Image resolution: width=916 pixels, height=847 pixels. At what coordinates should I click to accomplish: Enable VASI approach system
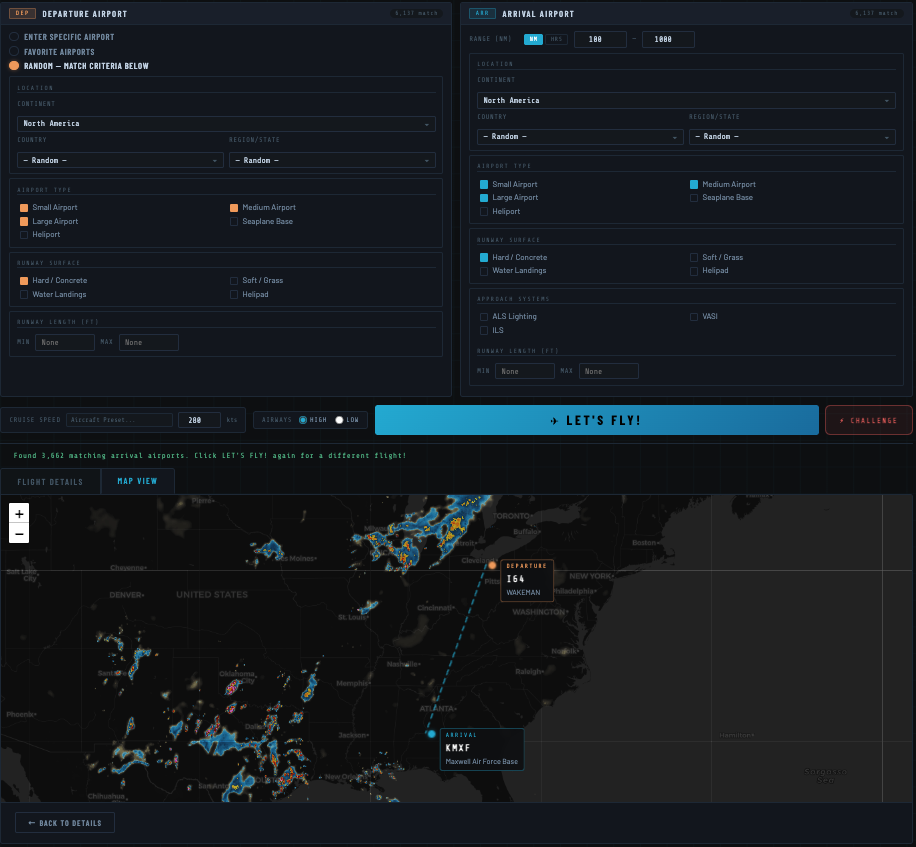693,317
